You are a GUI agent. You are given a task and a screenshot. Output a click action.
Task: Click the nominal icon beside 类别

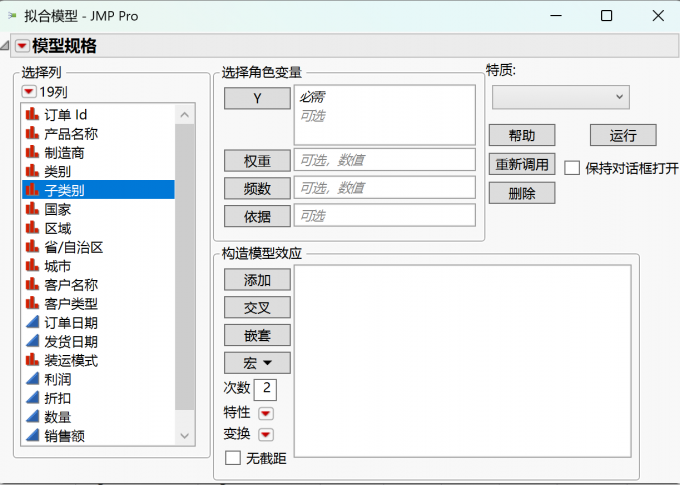pyautogui.click(x=32, y=170)
